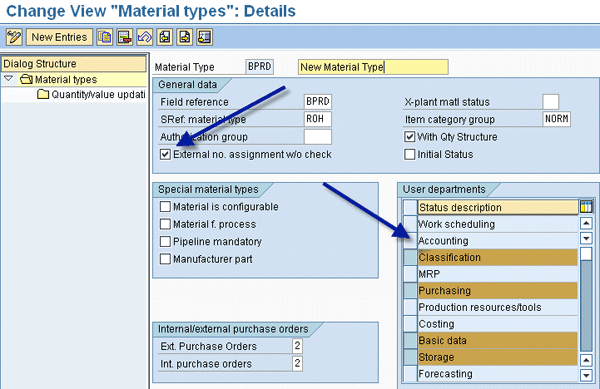Viewport: 600px width, 389px height.
Task: Click the Ext. Purchase Orders value field
Action: coord(297,346)
